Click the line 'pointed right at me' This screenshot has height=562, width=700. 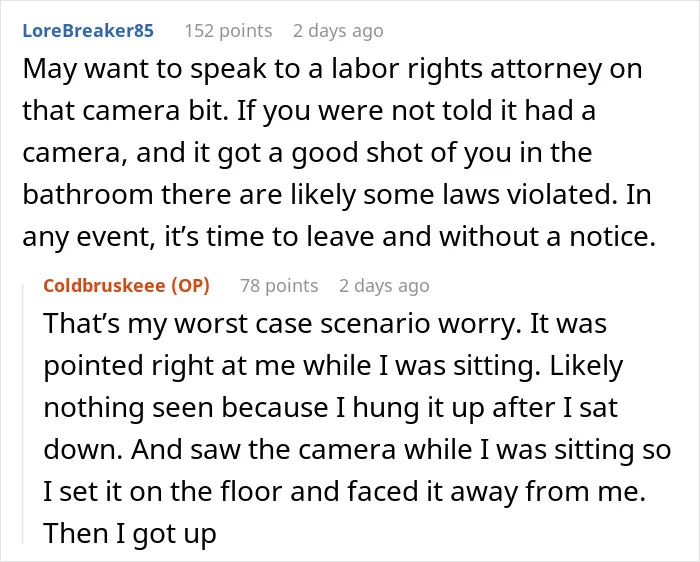[333, 366]
